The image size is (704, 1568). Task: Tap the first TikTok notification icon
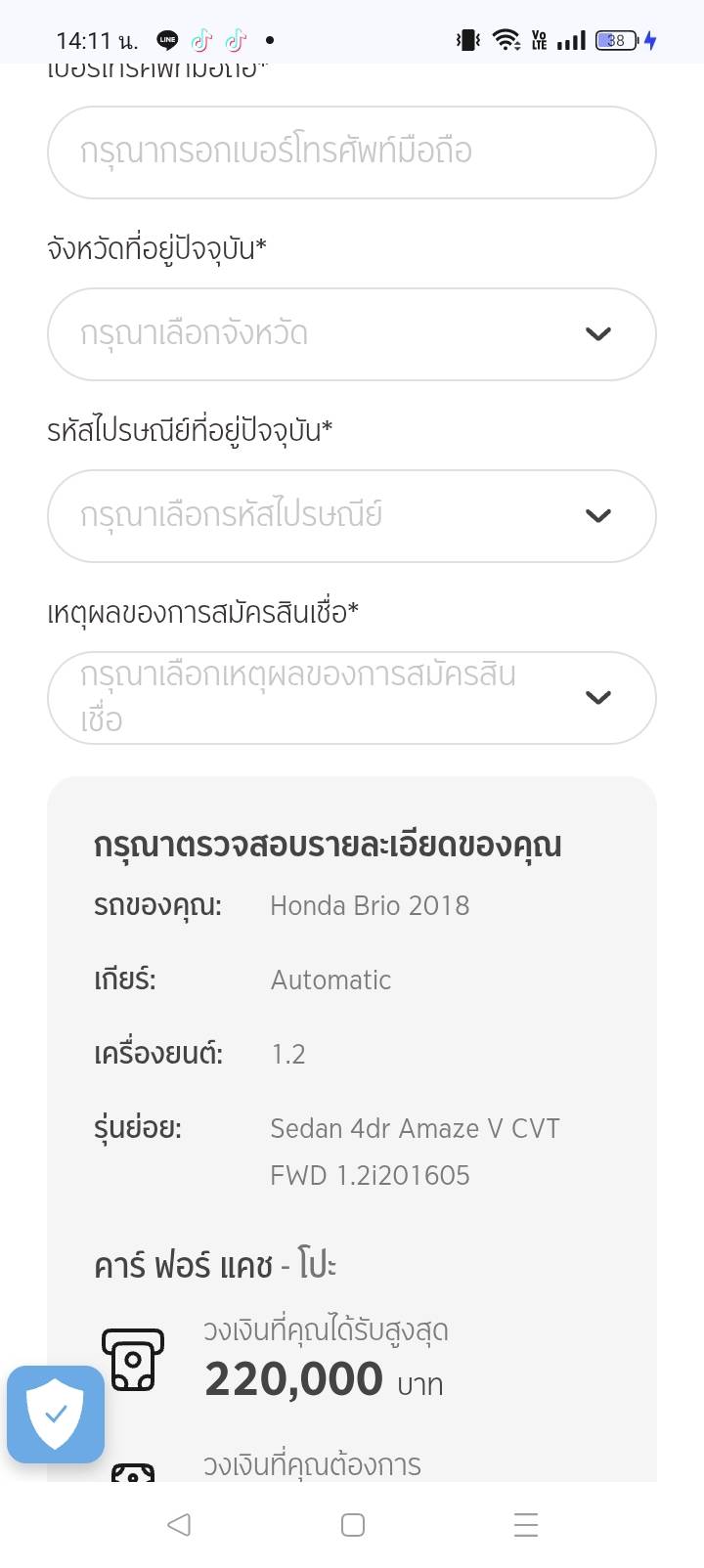[201, 40]
